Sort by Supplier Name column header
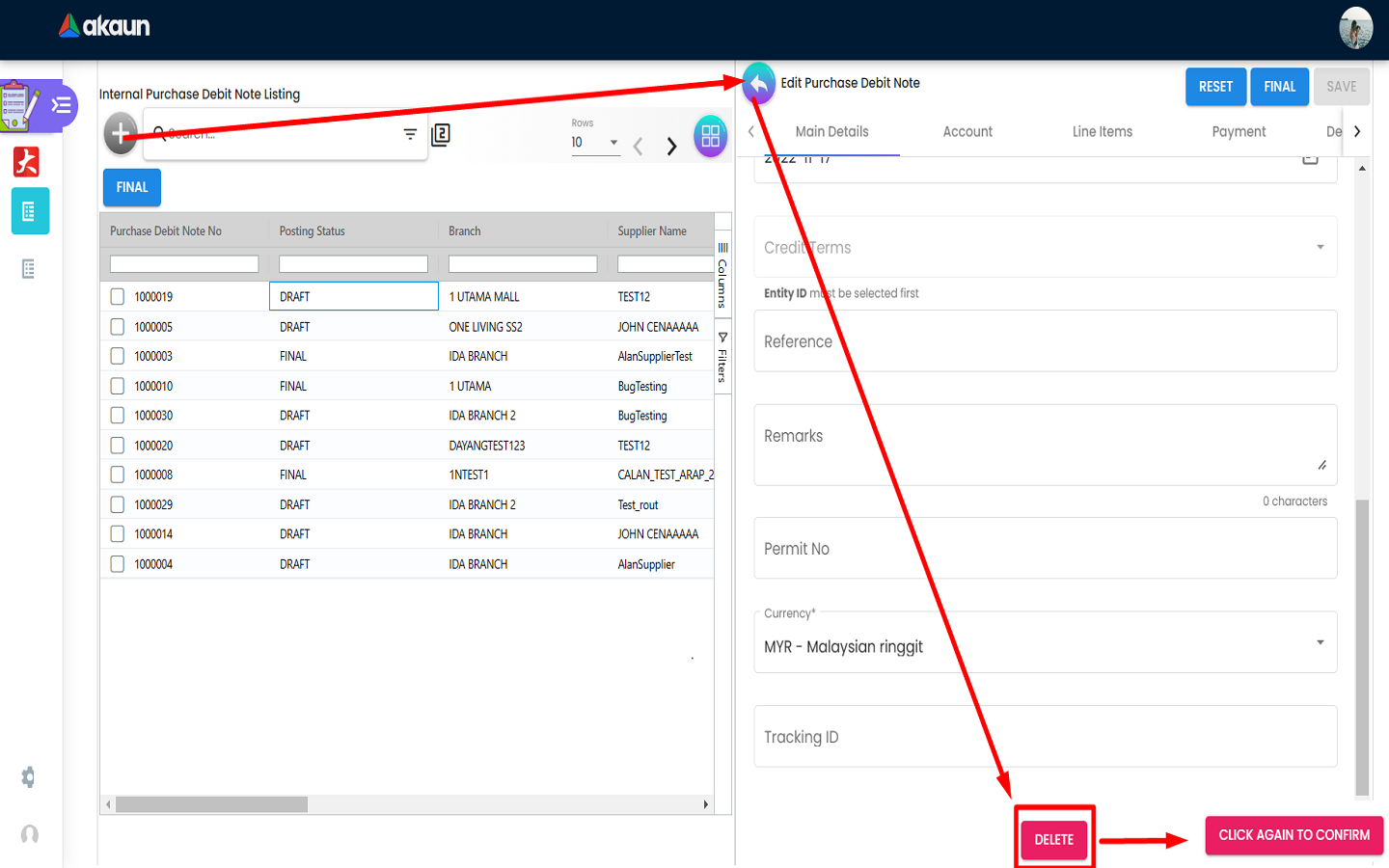The height and width of the screenshot is (868, 1389). click(652, 231)
